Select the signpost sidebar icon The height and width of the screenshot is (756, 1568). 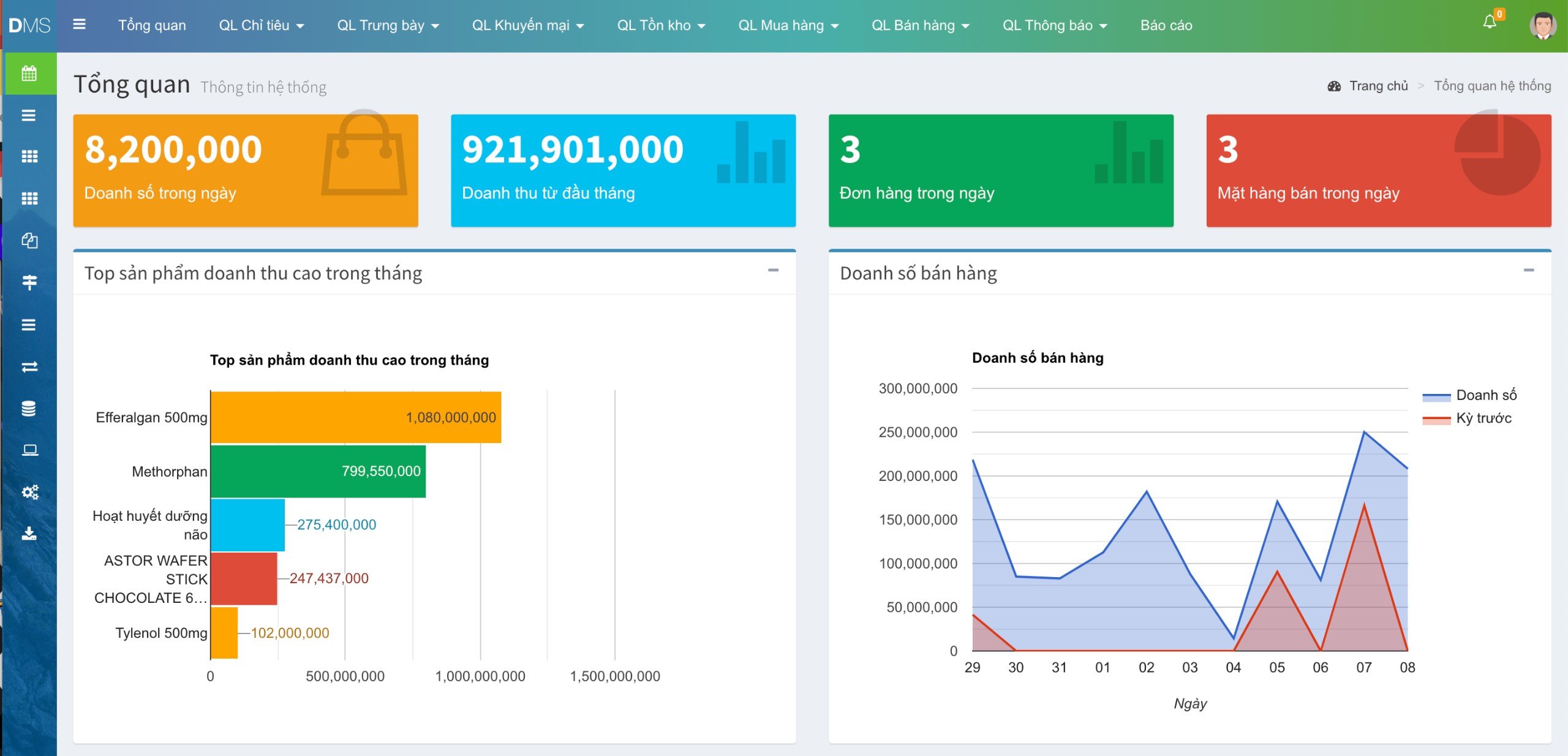[29, 282]
